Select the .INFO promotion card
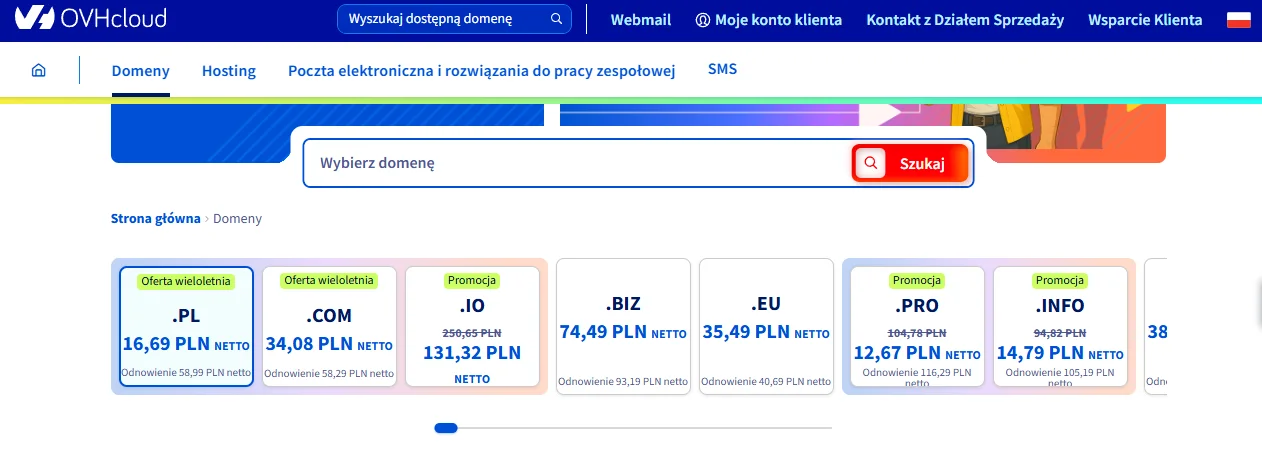 1060,326
